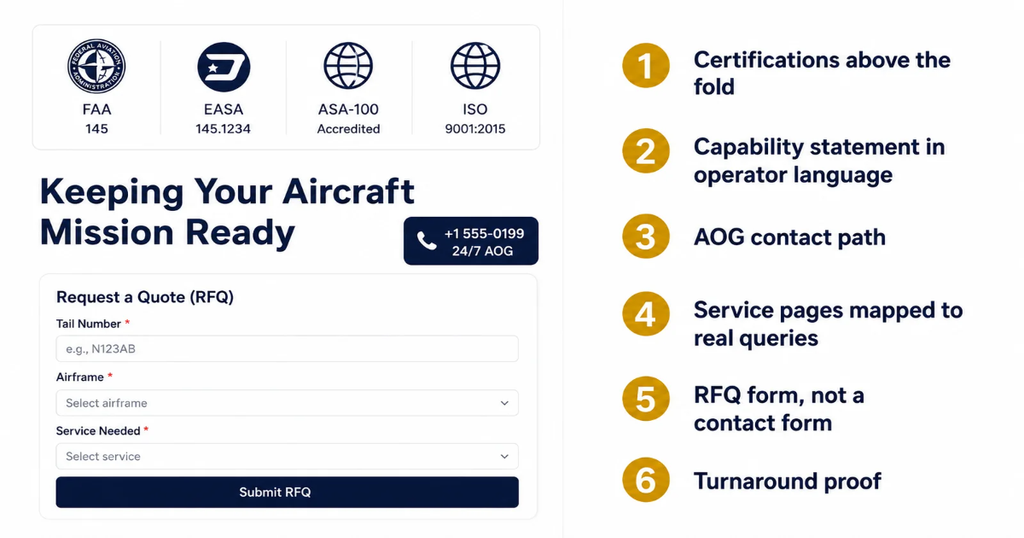This screenshot has height=538, width=1024.
Task: Click the 'FAA 145' label text
Action: [97, 118]
